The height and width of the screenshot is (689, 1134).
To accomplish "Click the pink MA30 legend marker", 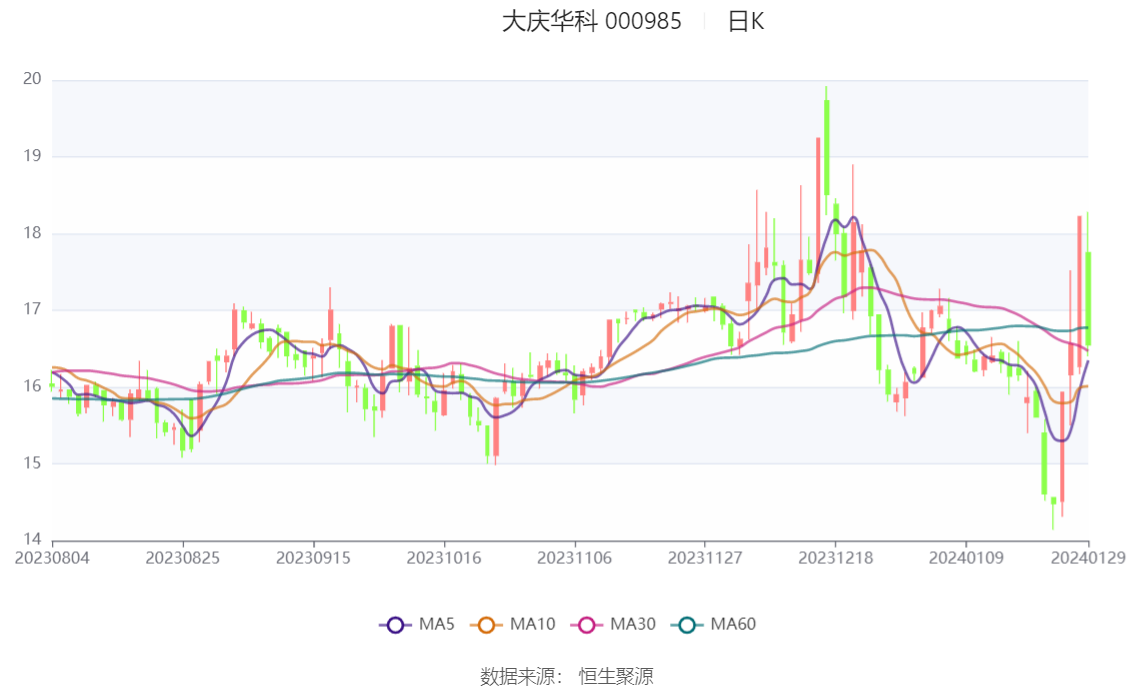I will [x=587, y=625].
